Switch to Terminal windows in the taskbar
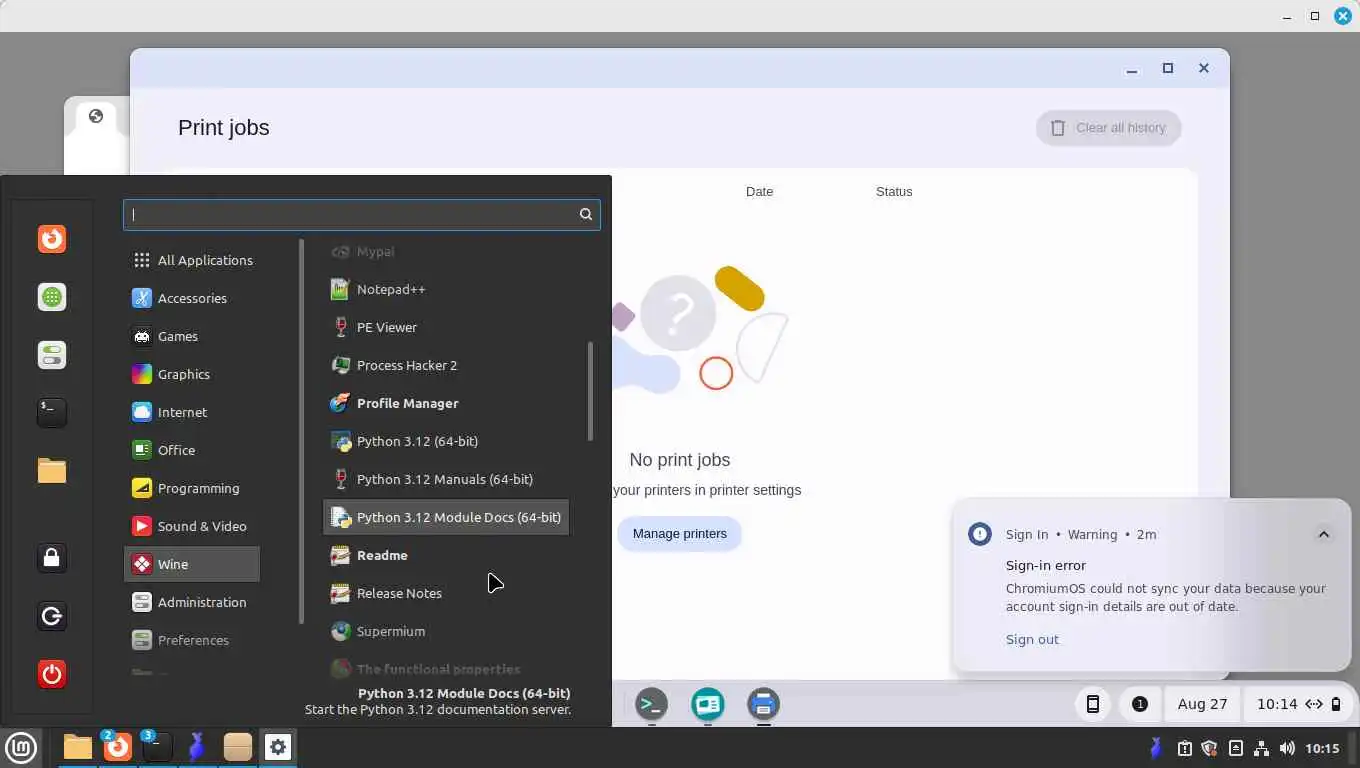Viewport: 1360px width, 768px height. coord(158,747)
